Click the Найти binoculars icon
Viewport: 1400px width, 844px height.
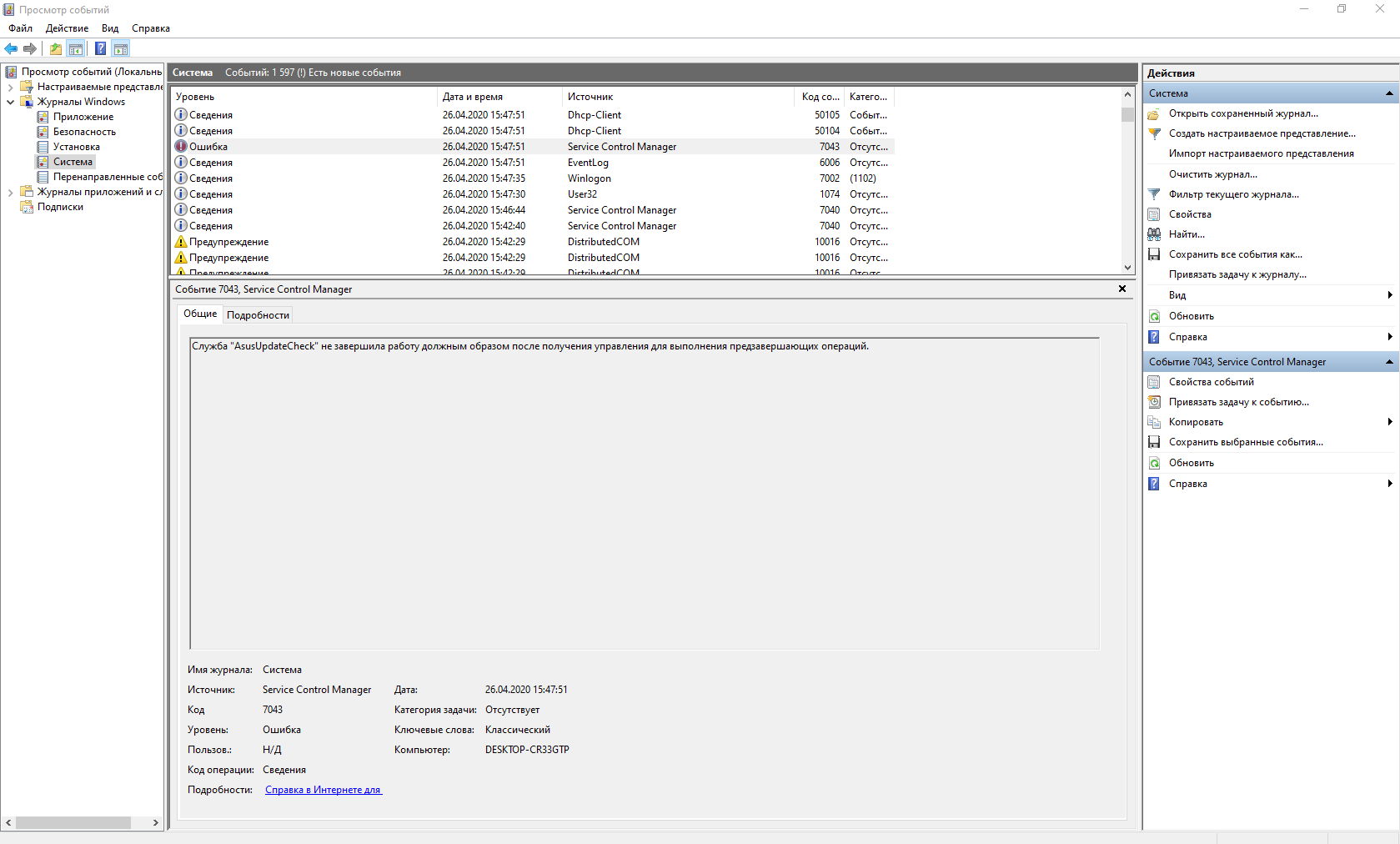[1154, 234]
